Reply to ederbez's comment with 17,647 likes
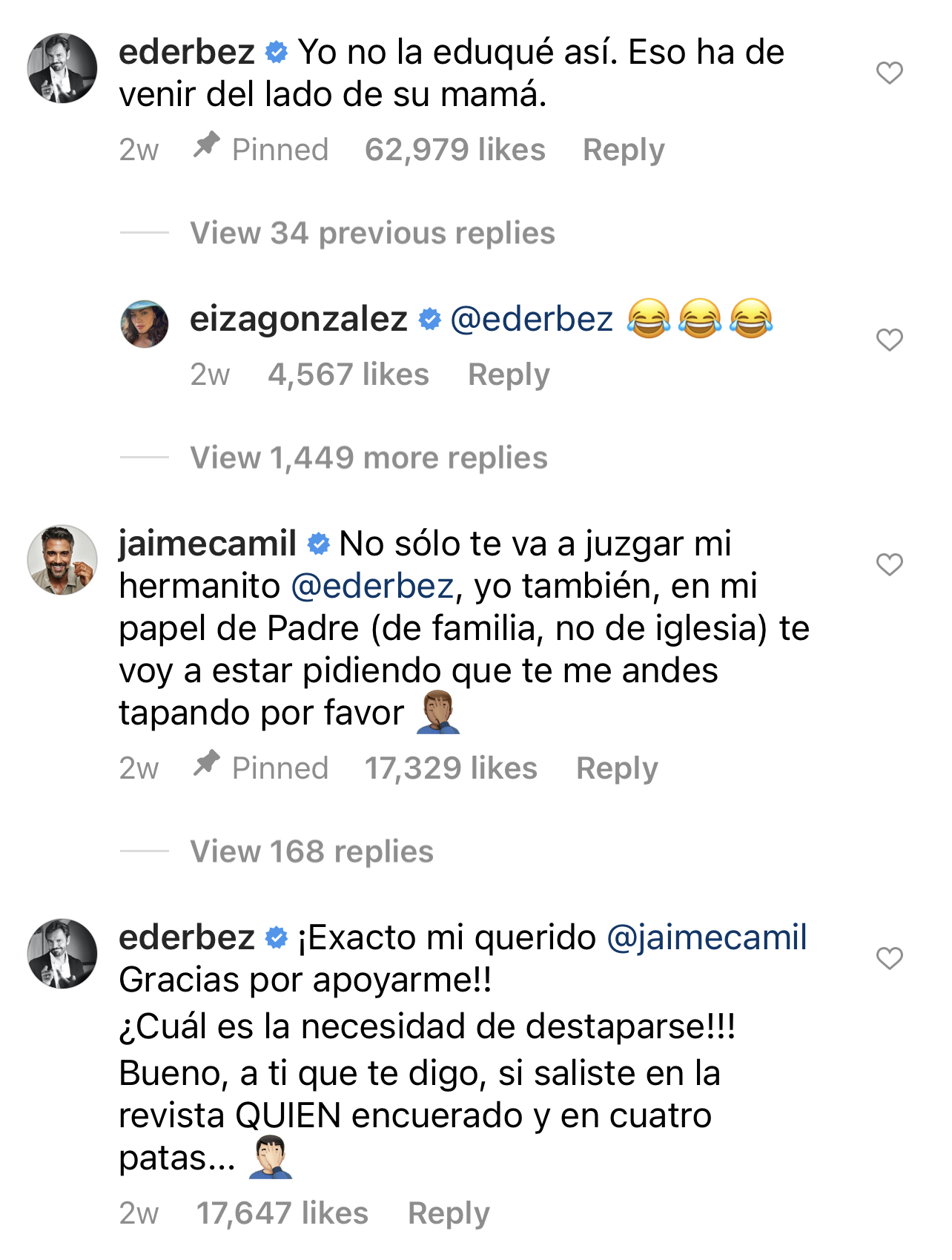Screen dimensions: 952x1260 449,1213
